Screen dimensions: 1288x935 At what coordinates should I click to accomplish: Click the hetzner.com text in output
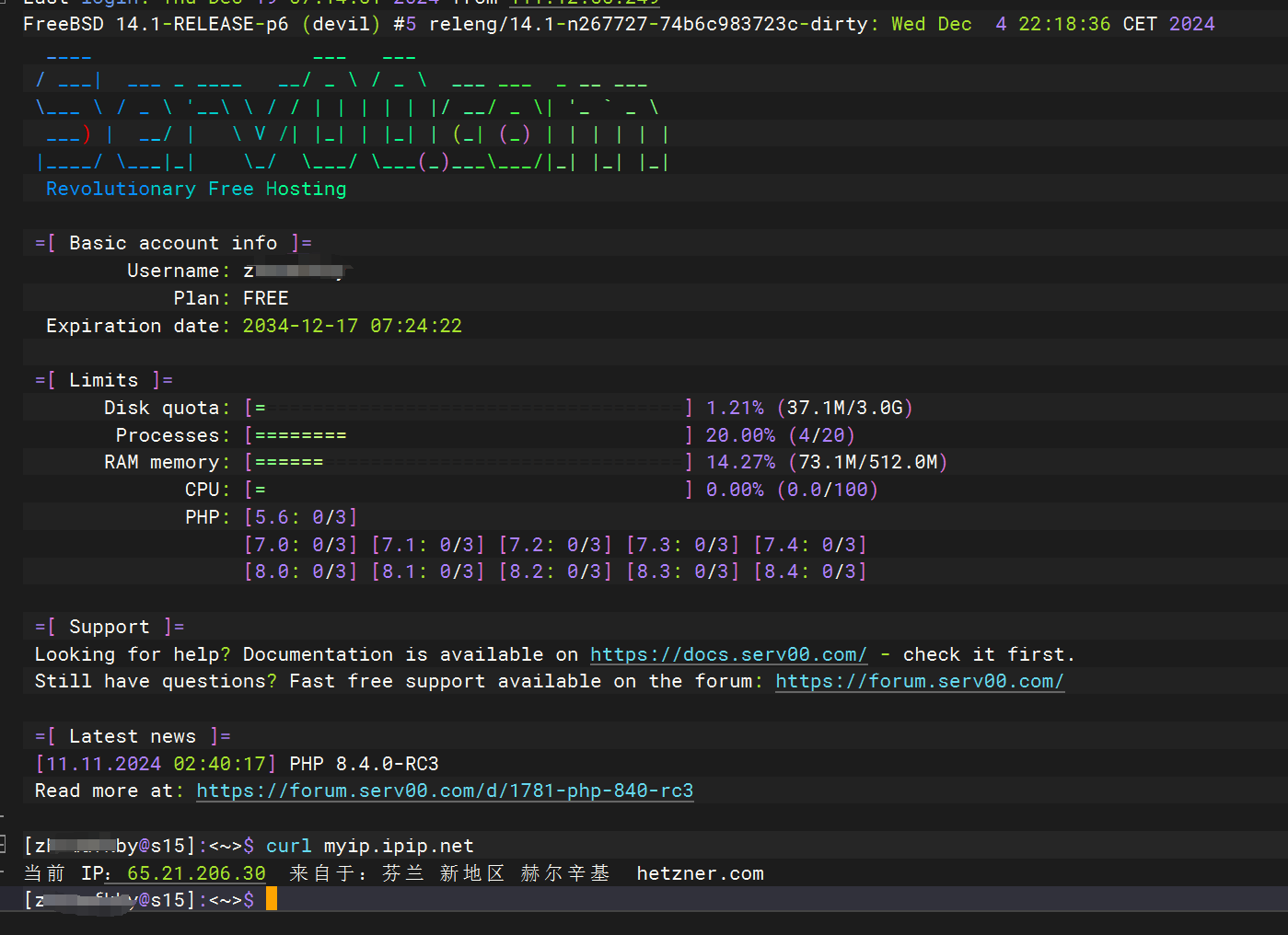coord(700,873)
